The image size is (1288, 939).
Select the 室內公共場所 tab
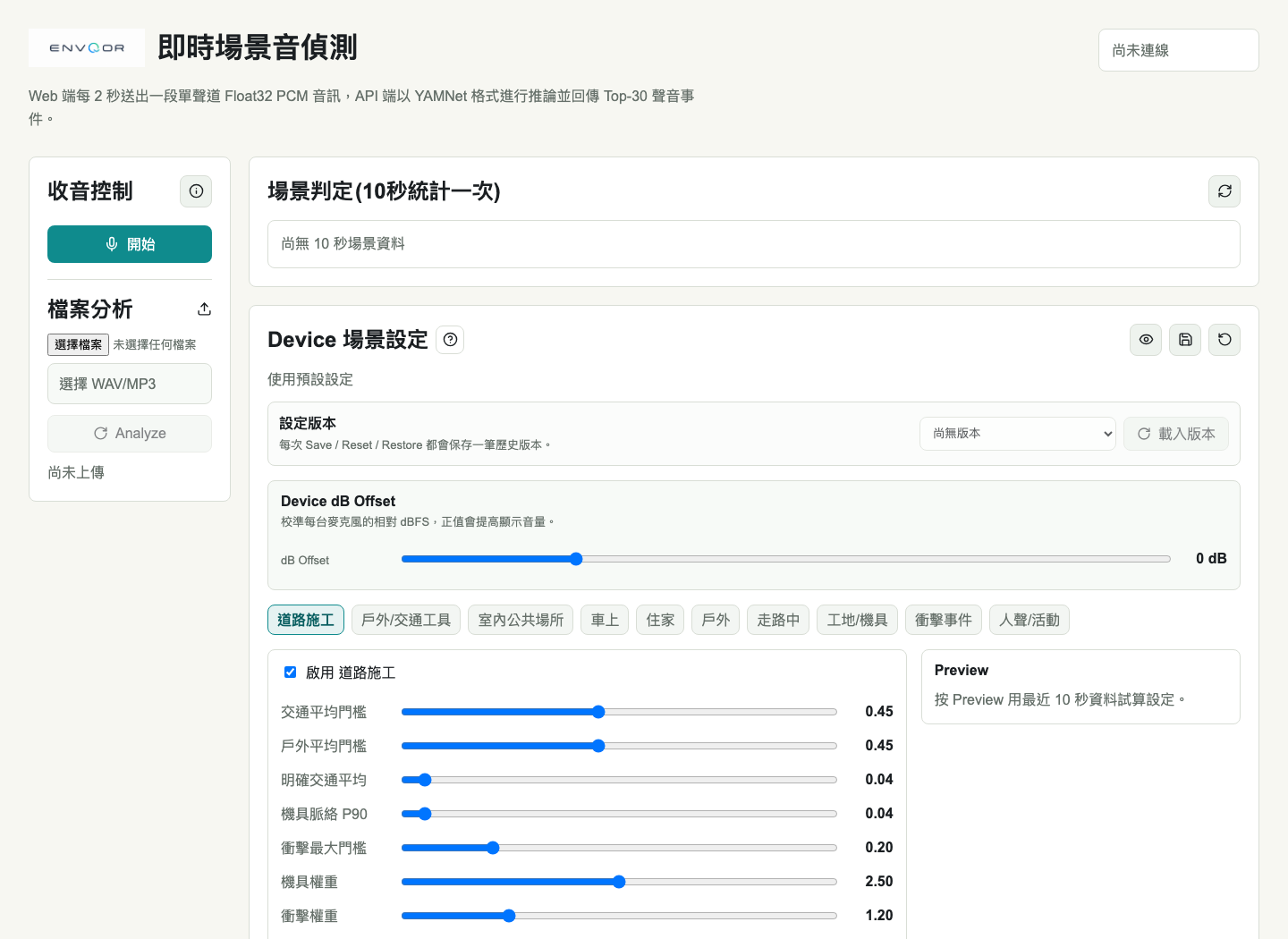point(521,620)
